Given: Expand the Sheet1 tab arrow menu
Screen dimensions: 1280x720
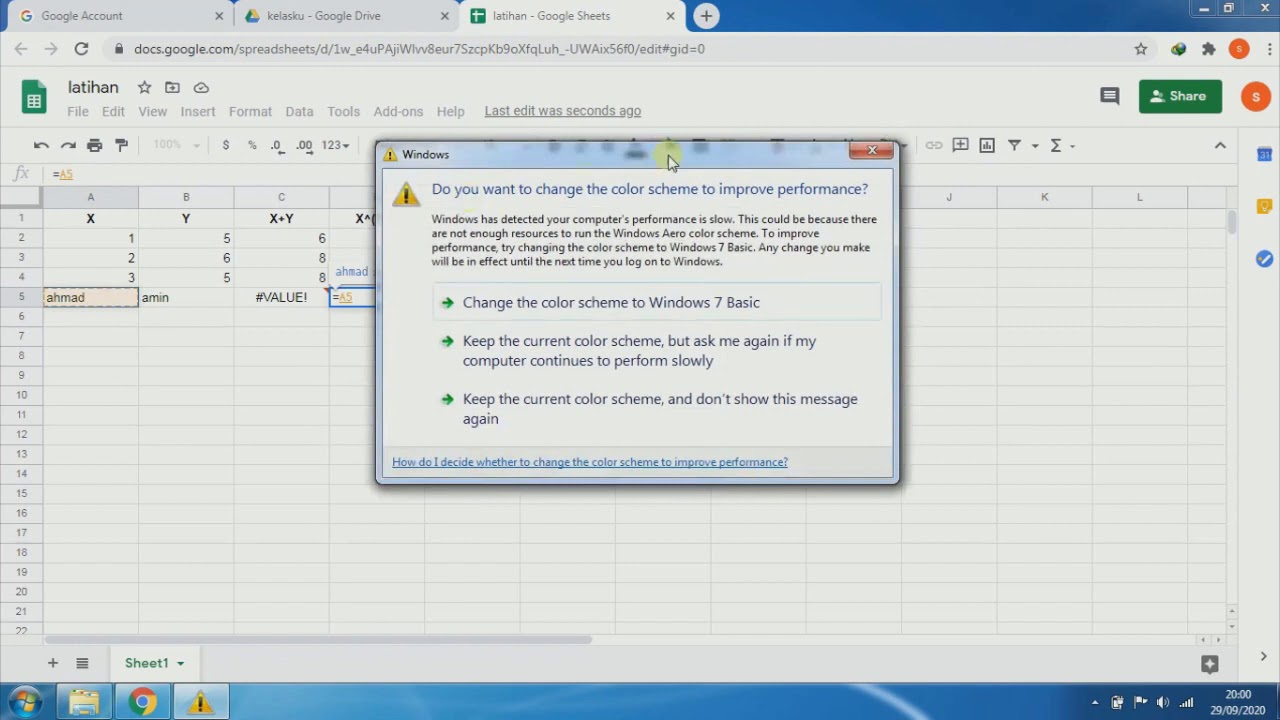Looking at the screenshot, I should point(181,664).
